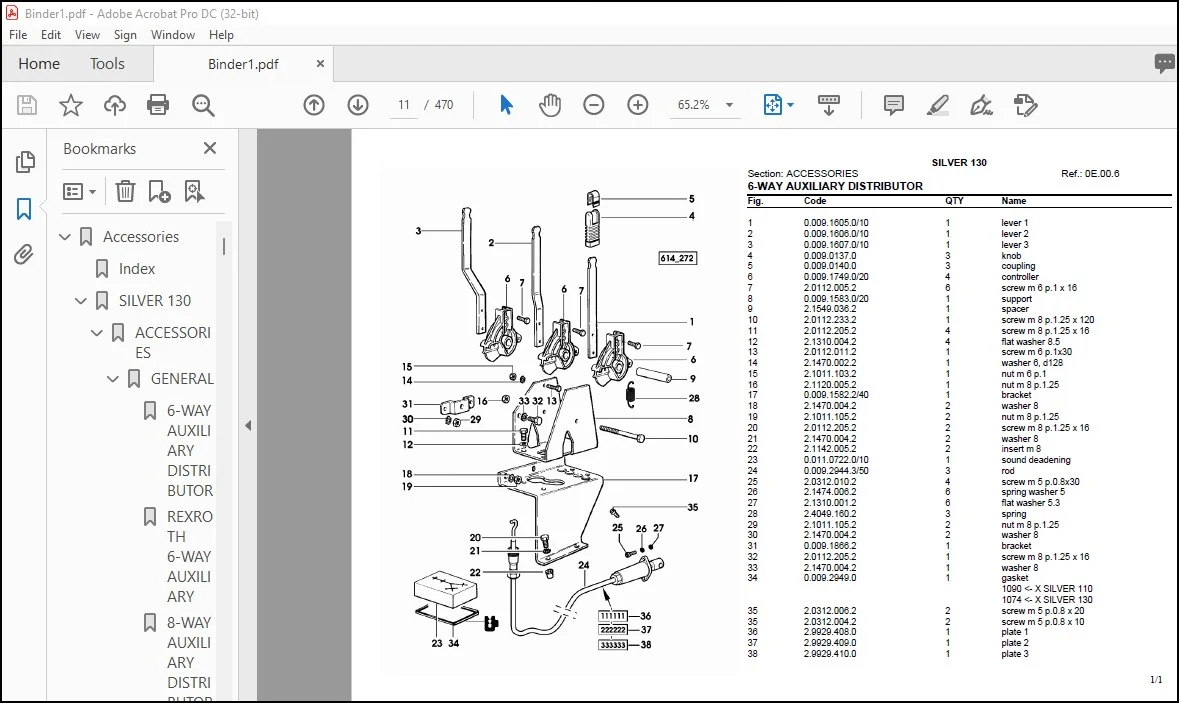Go to the previous page arrow
The width and height of the screenshot is (1179, 703).
(x=314, y=105)
